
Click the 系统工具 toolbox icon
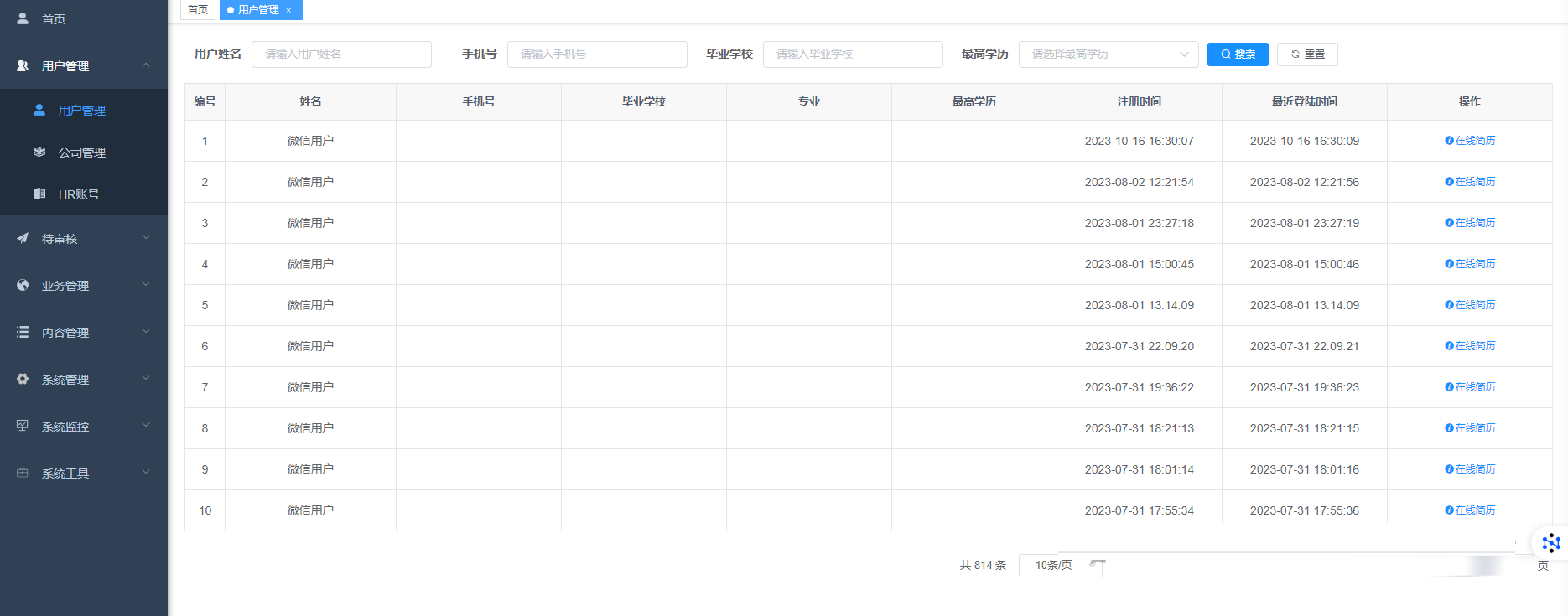pyautogui.click(x=23, y=473)
